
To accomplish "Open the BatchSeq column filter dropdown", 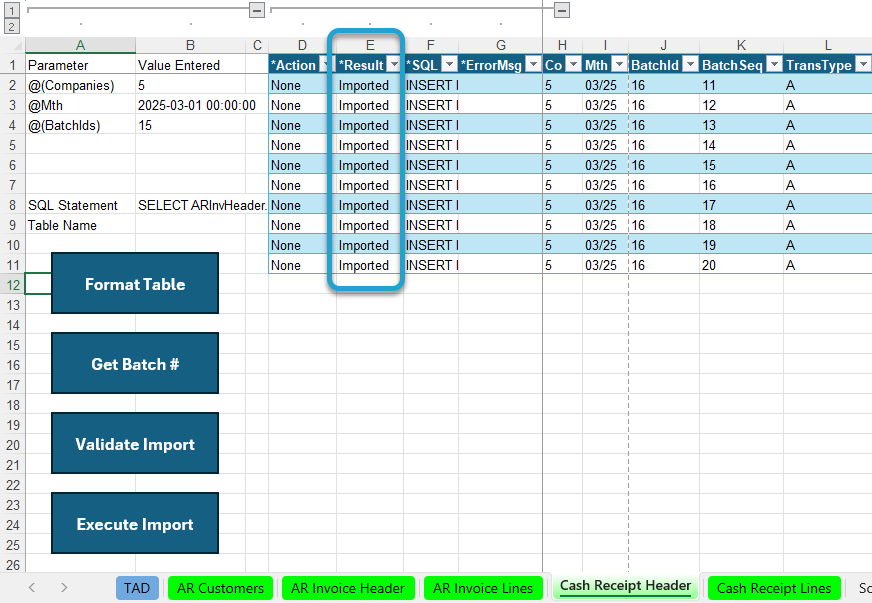I will pos(774,65).
